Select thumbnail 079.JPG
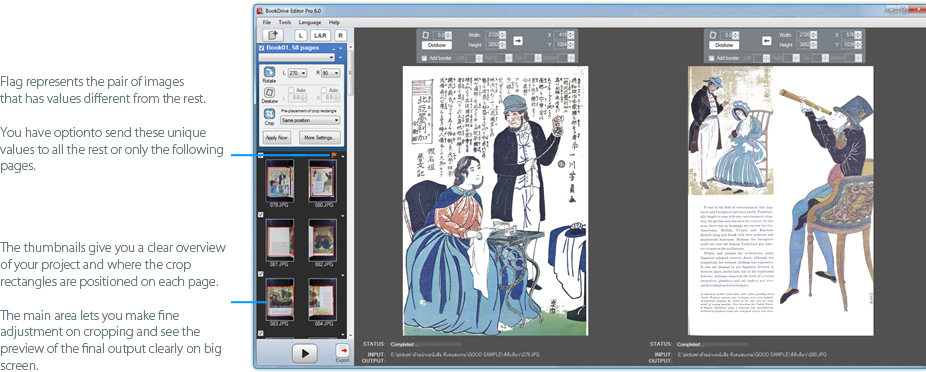This screenshot has width=926, height=372. point(280,181)
